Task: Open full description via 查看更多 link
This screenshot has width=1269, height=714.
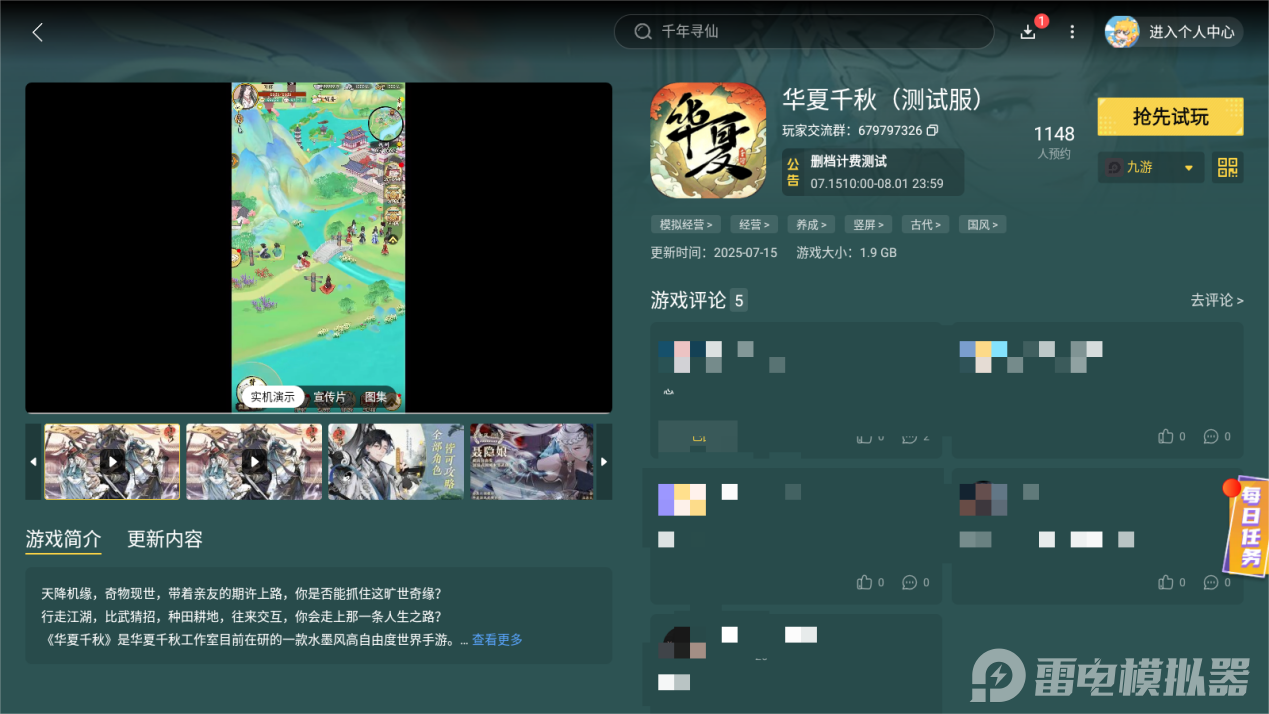Action: click(x=496, y=639)
